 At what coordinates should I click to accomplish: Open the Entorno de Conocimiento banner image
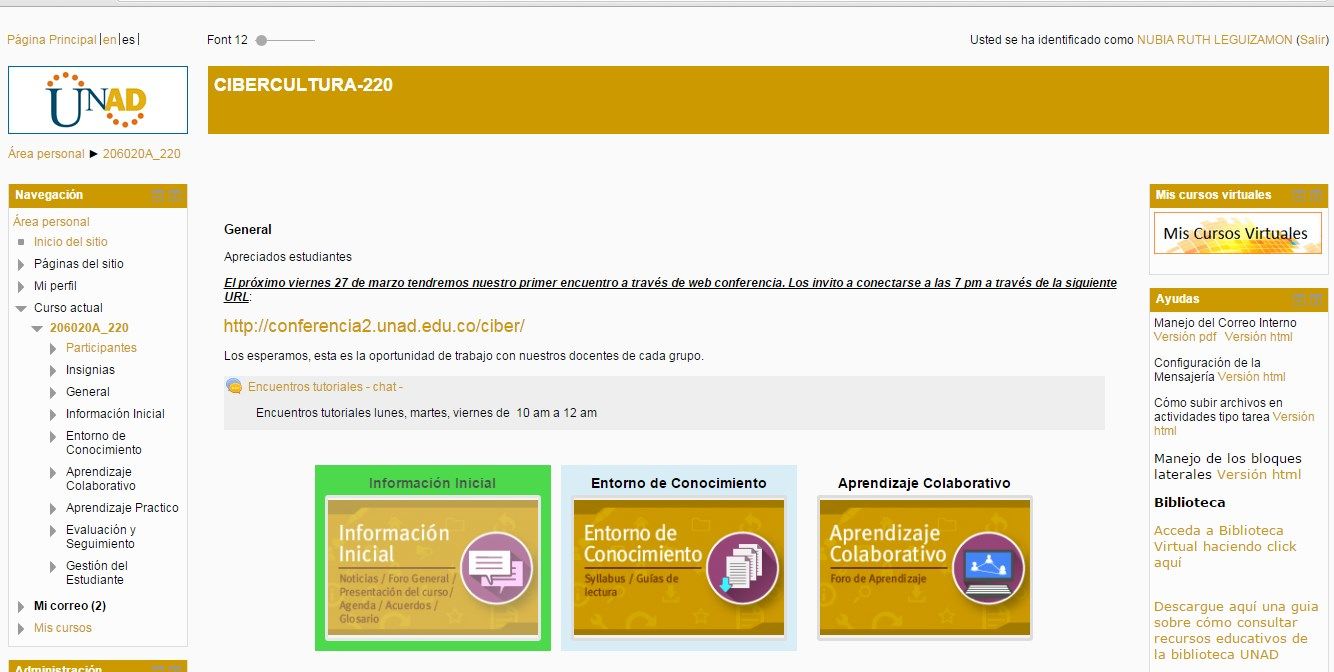pyautogui.click(x=678, y=568)
